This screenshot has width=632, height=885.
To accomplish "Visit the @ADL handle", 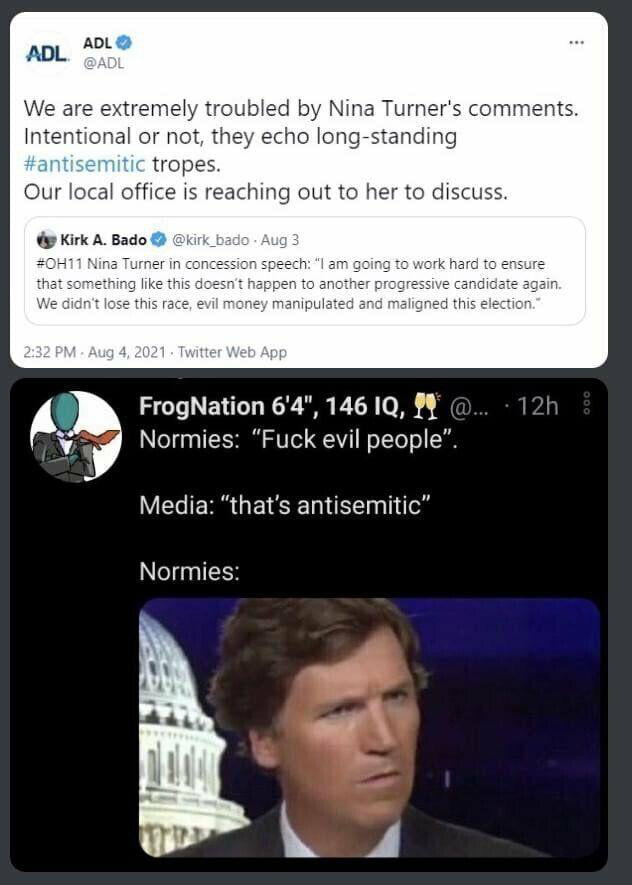I will click(x=103, y=63).
